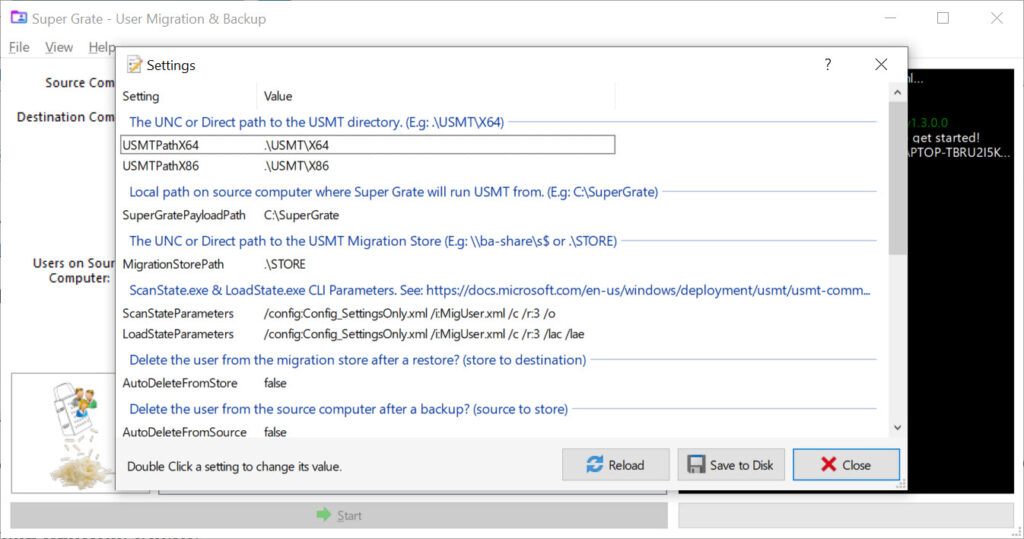
Task: Click the false value for AutoDeleteFromSource
Action: pyautogui.click(x=275, y=432)
